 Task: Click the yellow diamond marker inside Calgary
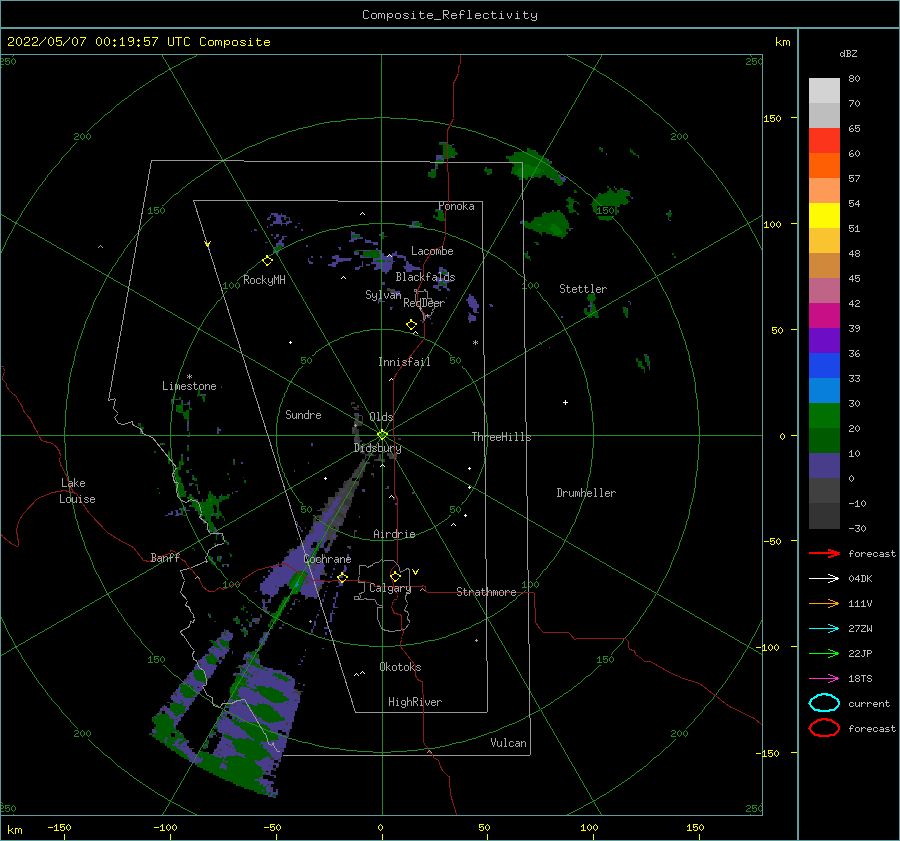pyautogui.click(x=395, y=576)
